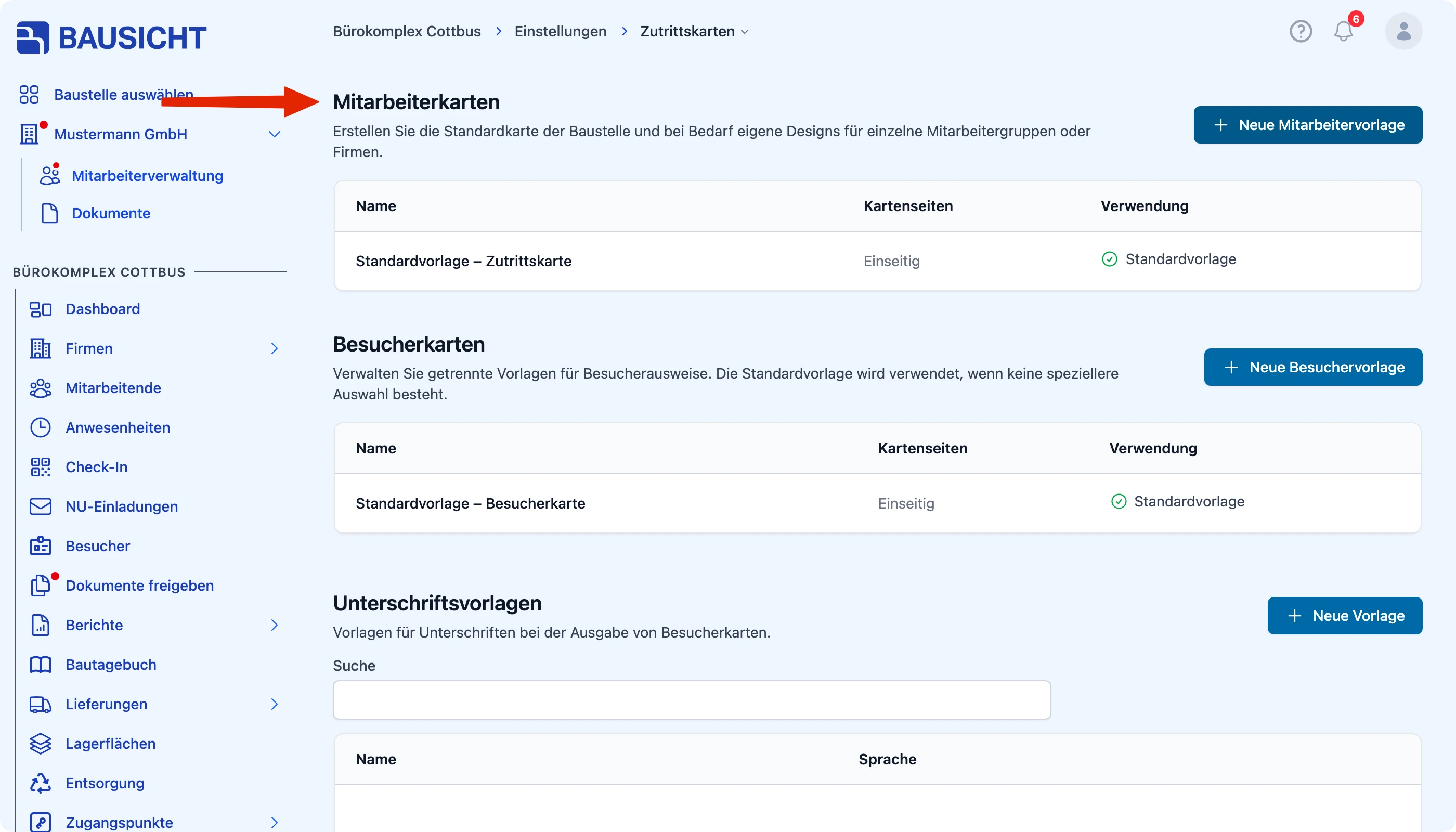Collapse the Mustermann GmbH section chevron
The height and width of the screenshot is (832, 1456).
click(x=274, y=134)
